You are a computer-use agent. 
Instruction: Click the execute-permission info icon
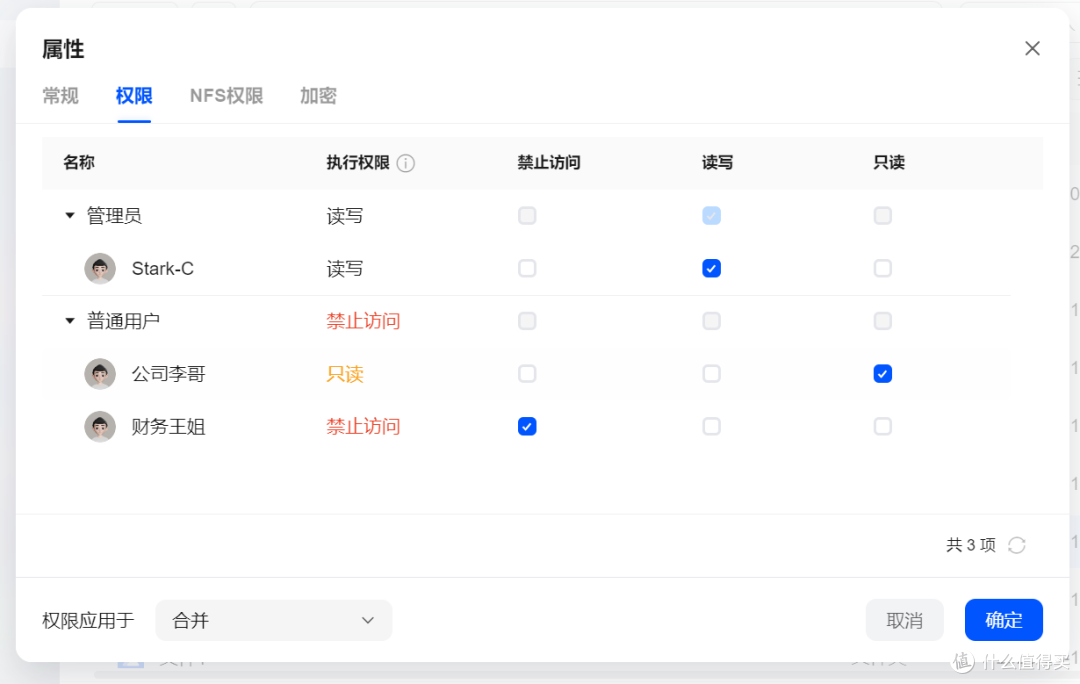click(x=406, y=163)
